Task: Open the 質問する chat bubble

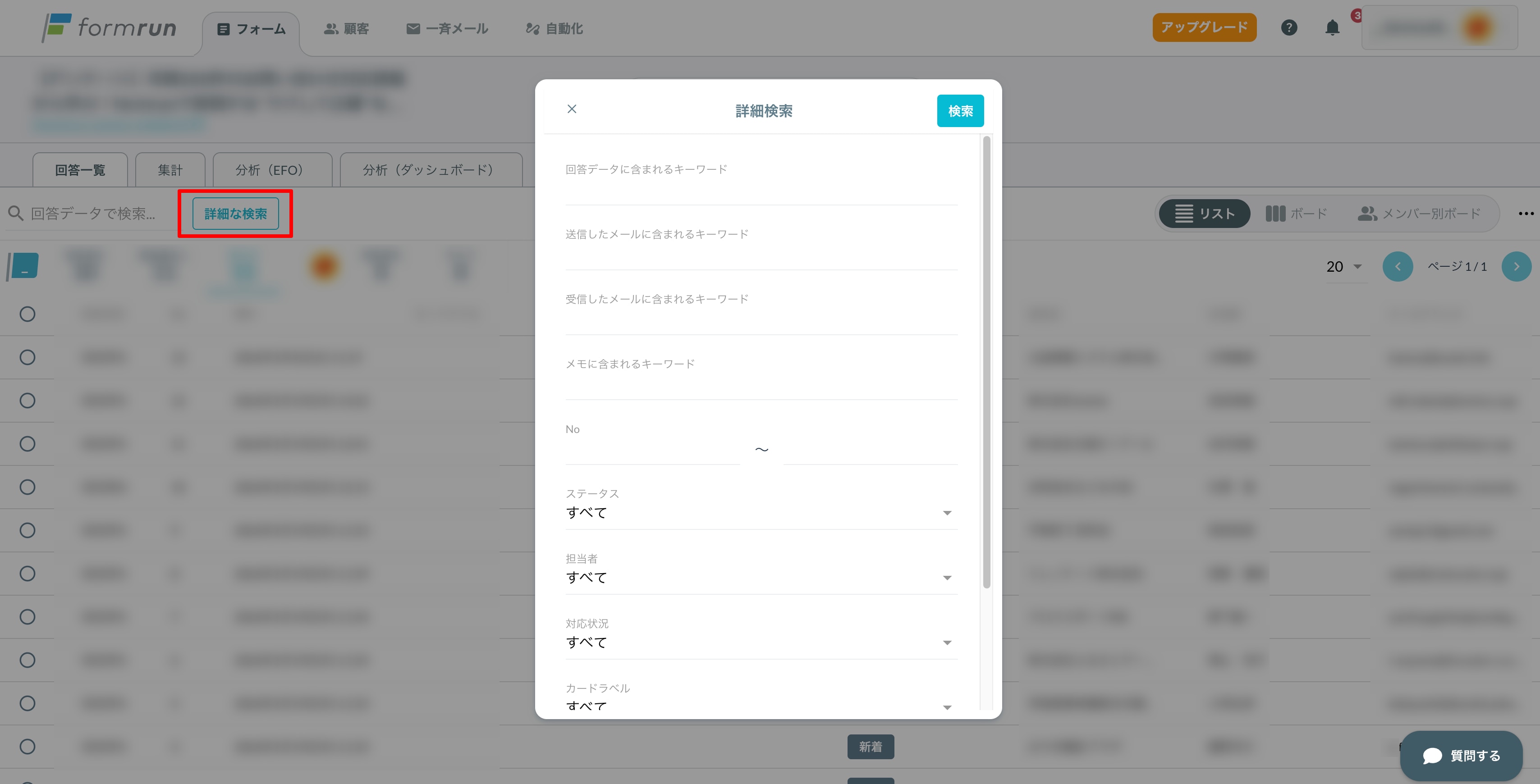Action: coord(1461,755)
